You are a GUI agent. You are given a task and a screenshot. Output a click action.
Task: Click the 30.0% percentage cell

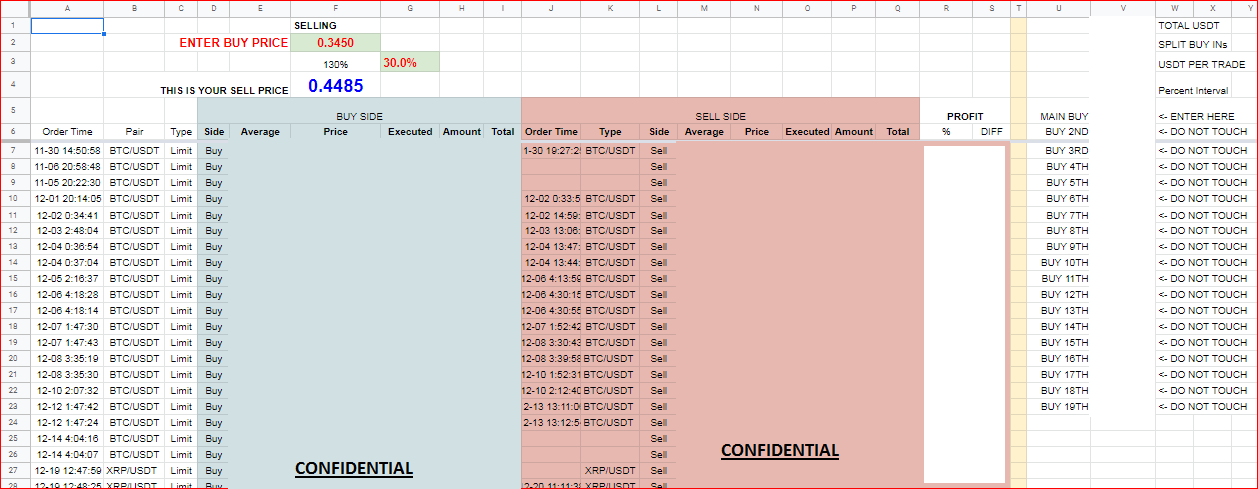pyautogui.click(x=410, y=62)
